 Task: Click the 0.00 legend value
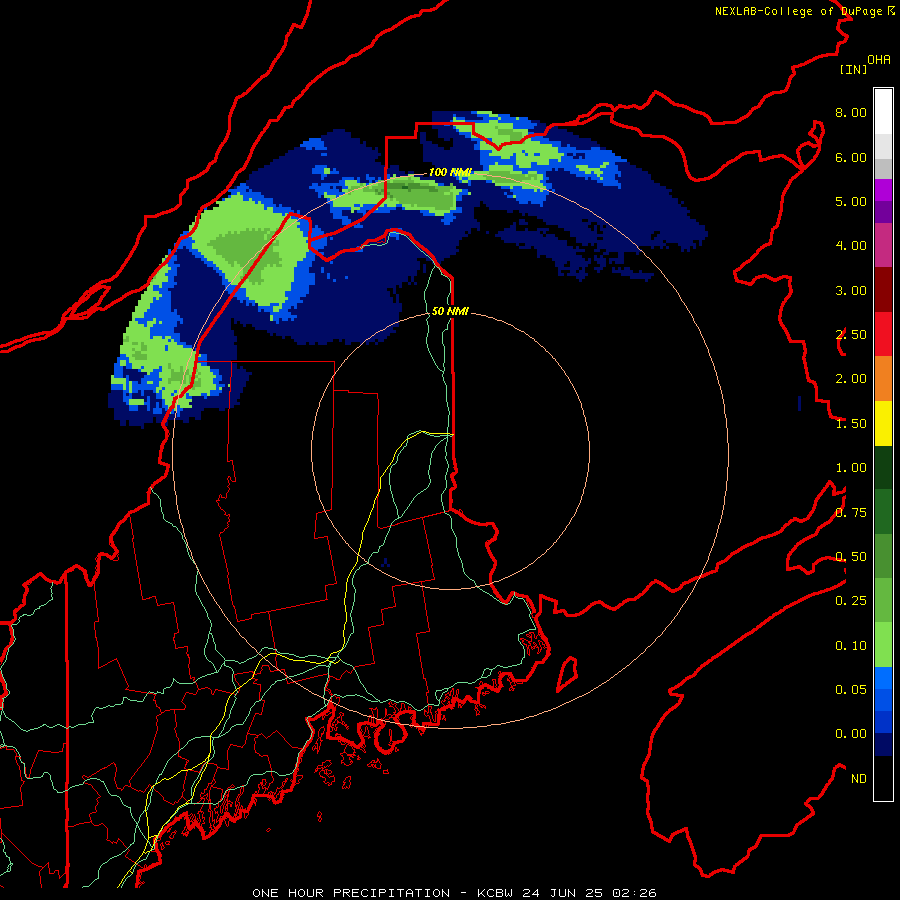[x=851, y=734]
